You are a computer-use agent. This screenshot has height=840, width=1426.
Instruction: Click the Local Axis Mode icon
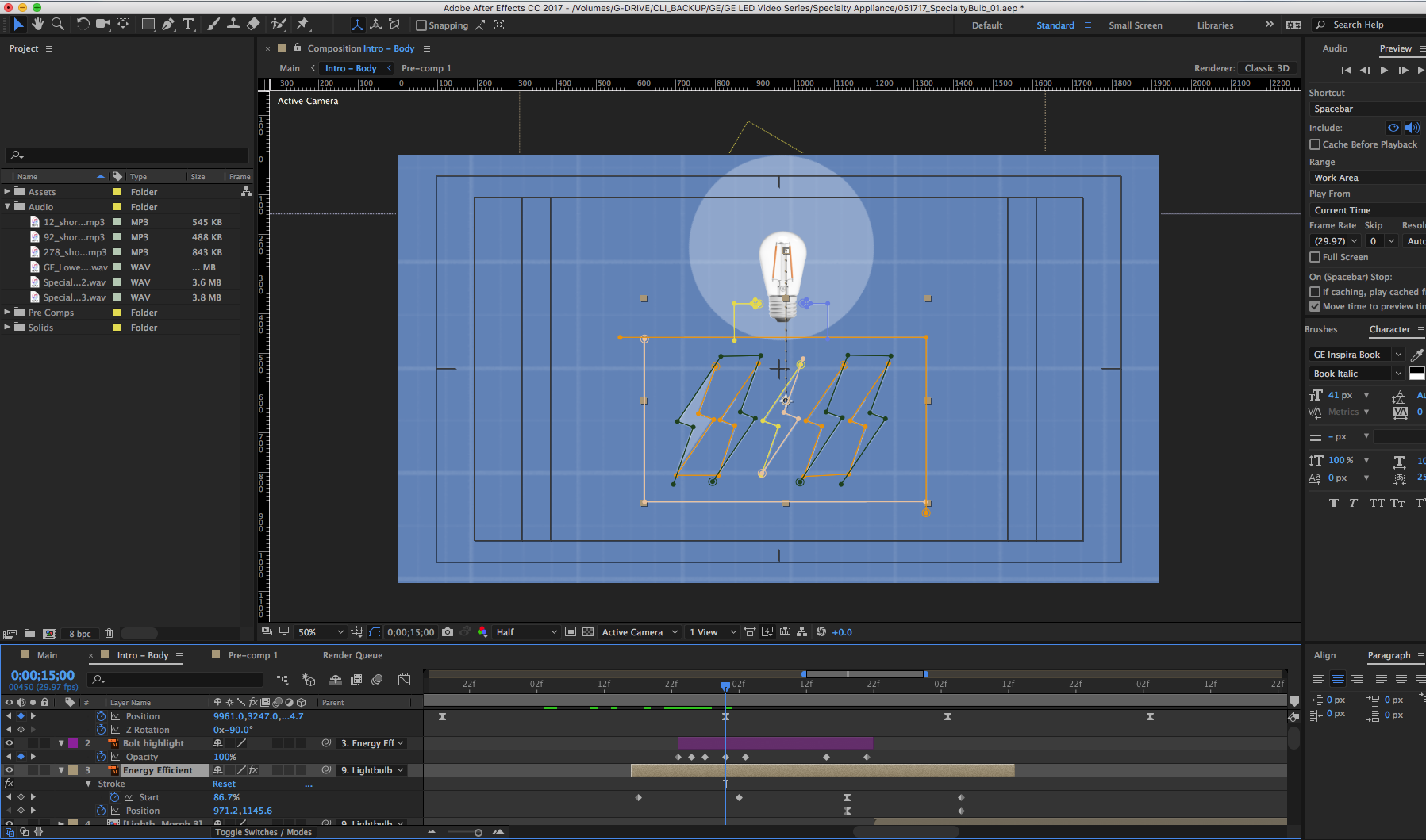point(358,25)
